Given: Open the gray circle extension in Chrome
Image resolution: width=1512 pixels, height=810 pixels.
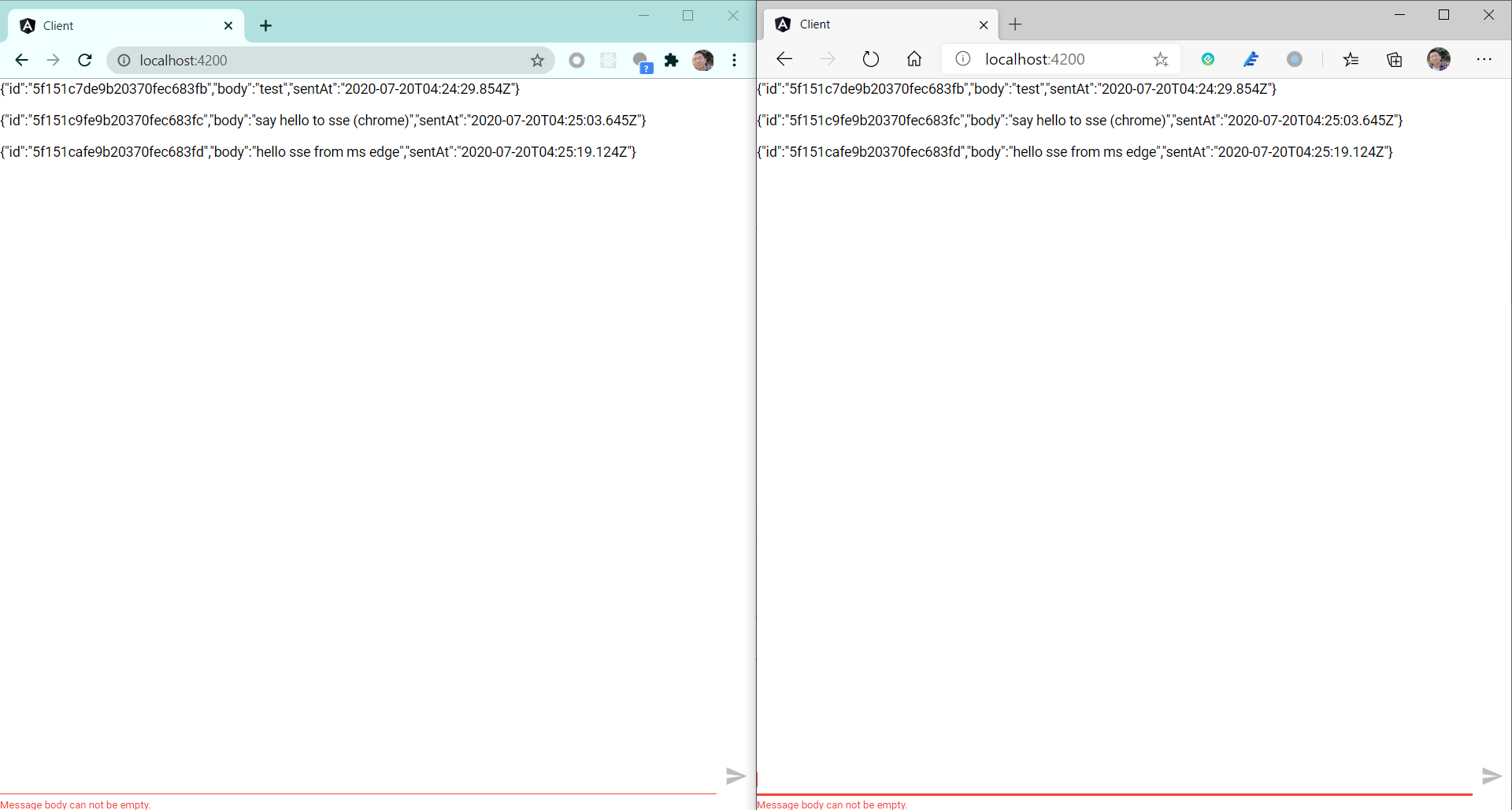Looking at the screenshot, I should 576,61.
